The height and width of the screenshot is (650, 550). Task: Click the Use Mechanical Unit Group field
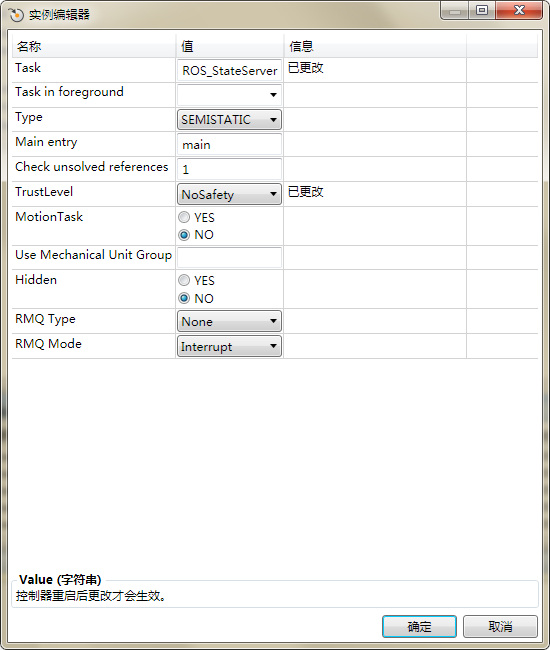click(x=229, y=257)
